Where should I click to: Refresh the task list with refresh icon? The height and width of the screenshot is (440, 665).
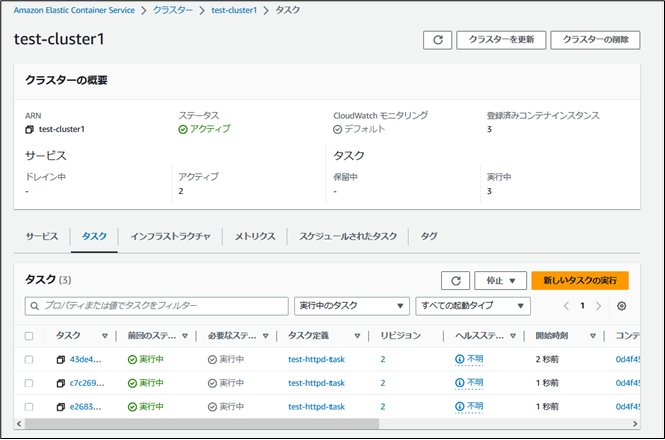tap(455, 280)
